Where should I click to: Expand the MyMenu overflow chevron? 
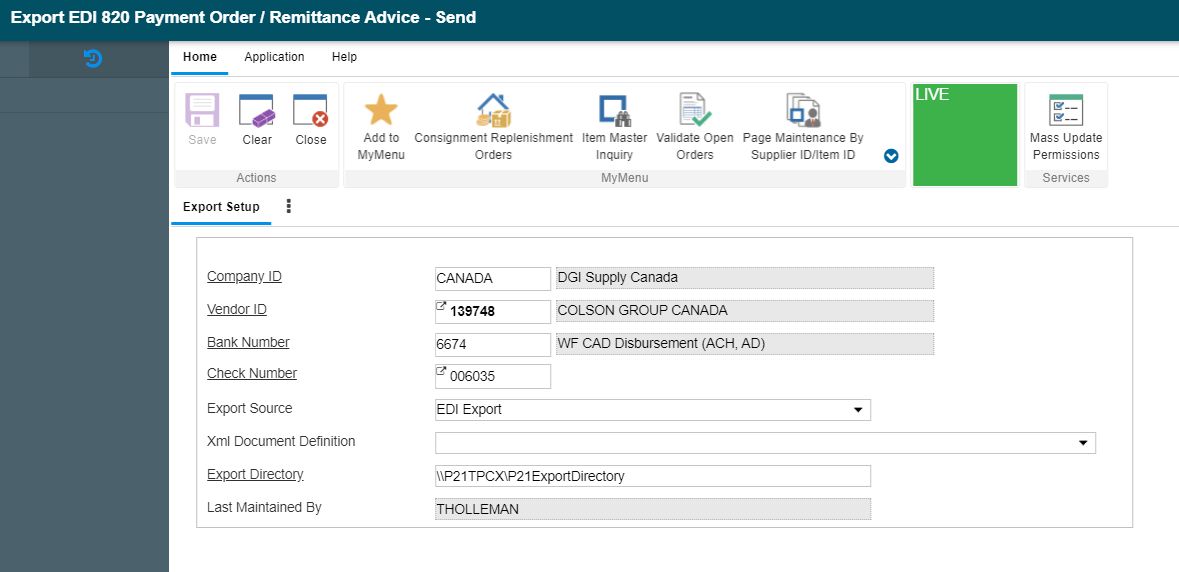pos(891,156)
